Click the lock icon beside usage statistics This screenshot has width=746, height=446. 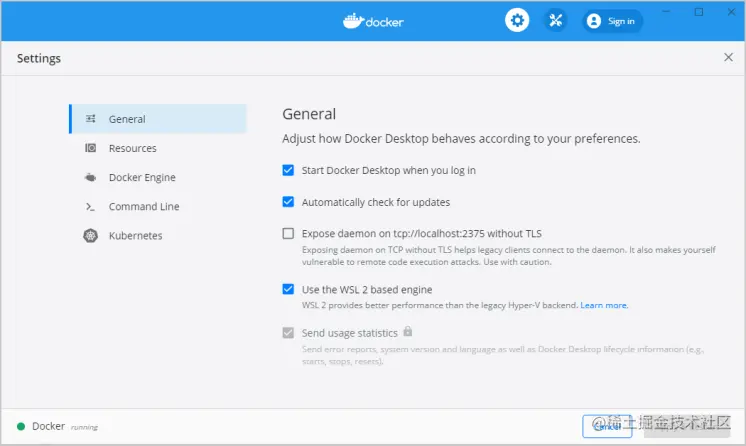408,331
